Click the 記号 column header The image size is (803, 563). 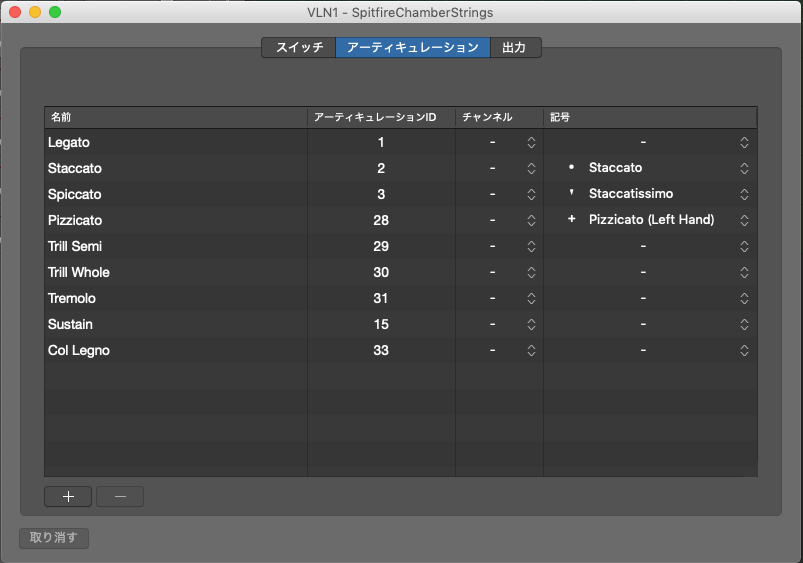pos(650,117)
